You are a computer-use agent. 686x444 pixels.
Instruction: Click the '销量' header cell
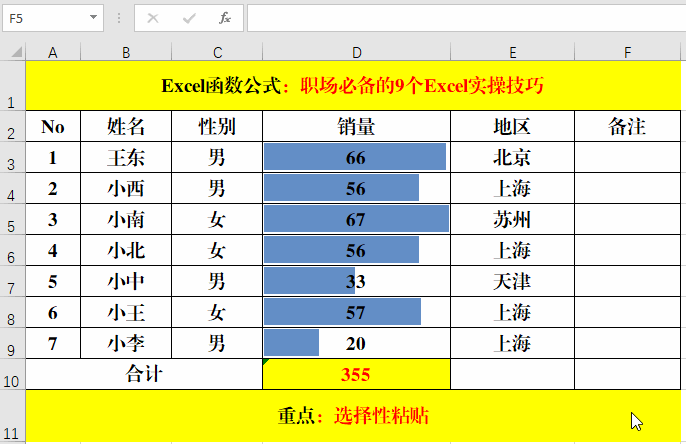[357, 126]
